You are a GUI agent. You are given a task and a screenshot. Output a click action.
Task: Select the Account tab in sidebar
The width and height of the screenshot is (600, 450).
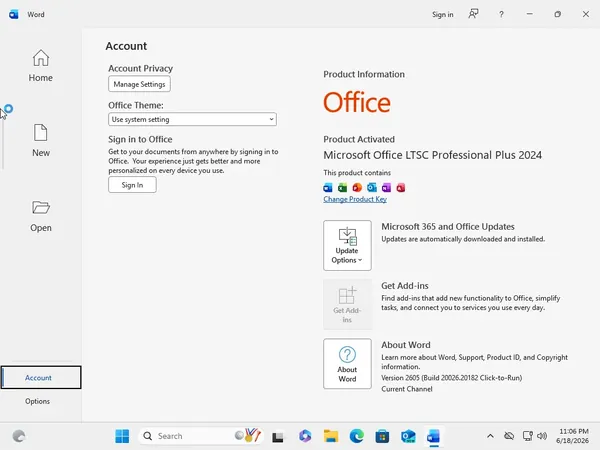pyautogui.click(x=41, y=377)
